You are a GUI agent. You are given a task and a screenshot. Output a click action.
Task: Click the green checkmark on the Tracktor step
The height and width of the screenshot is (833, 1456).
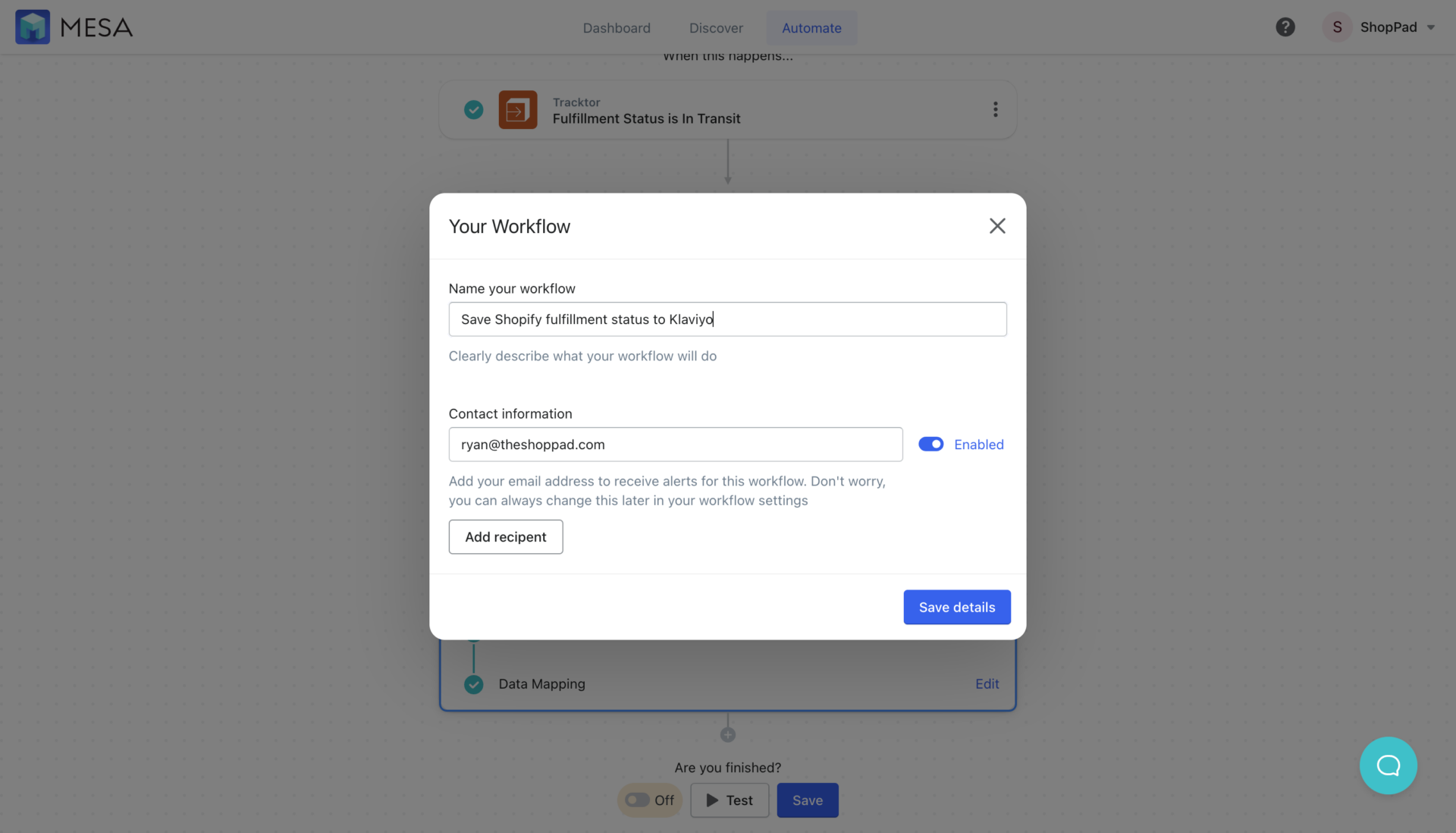point(474,109)
